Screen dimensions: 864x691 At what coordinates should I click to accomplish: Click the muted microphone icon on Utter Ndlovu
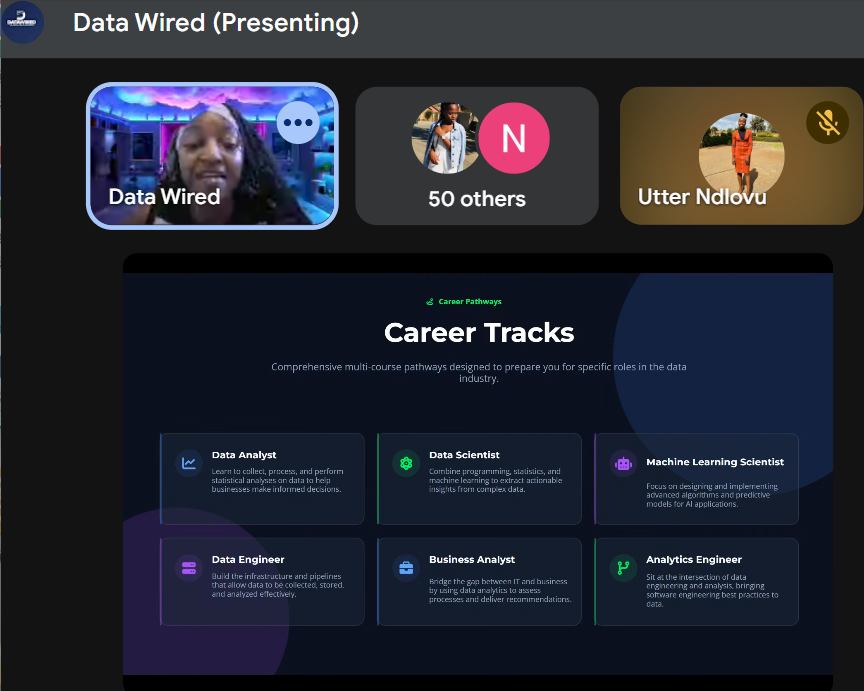[x=828, y=122]
